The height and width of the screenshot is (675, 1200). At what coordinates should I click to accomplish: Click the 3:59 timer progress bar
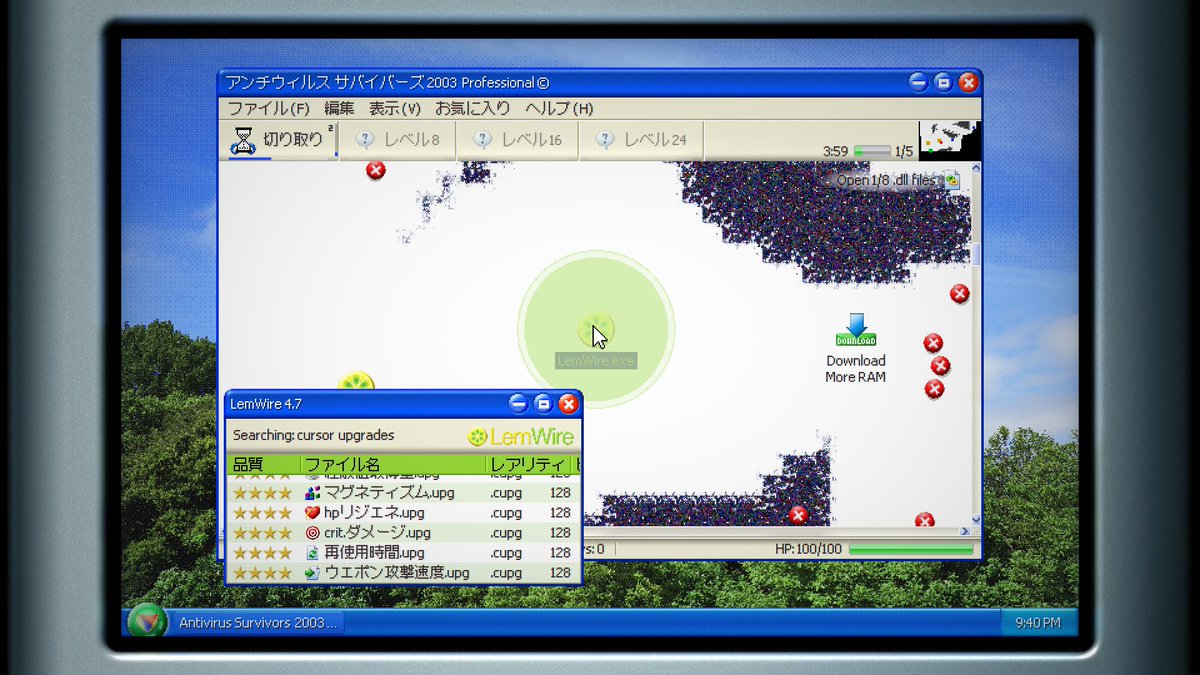(871, 151)
